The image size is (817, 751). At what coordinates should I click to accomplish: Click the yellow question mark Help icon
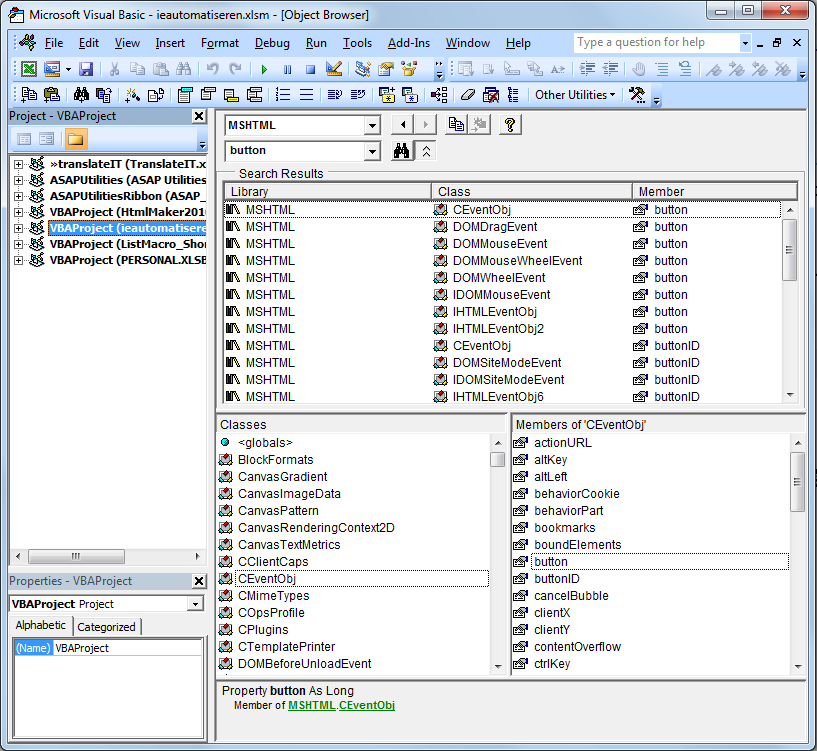click(x=510, y=125)
